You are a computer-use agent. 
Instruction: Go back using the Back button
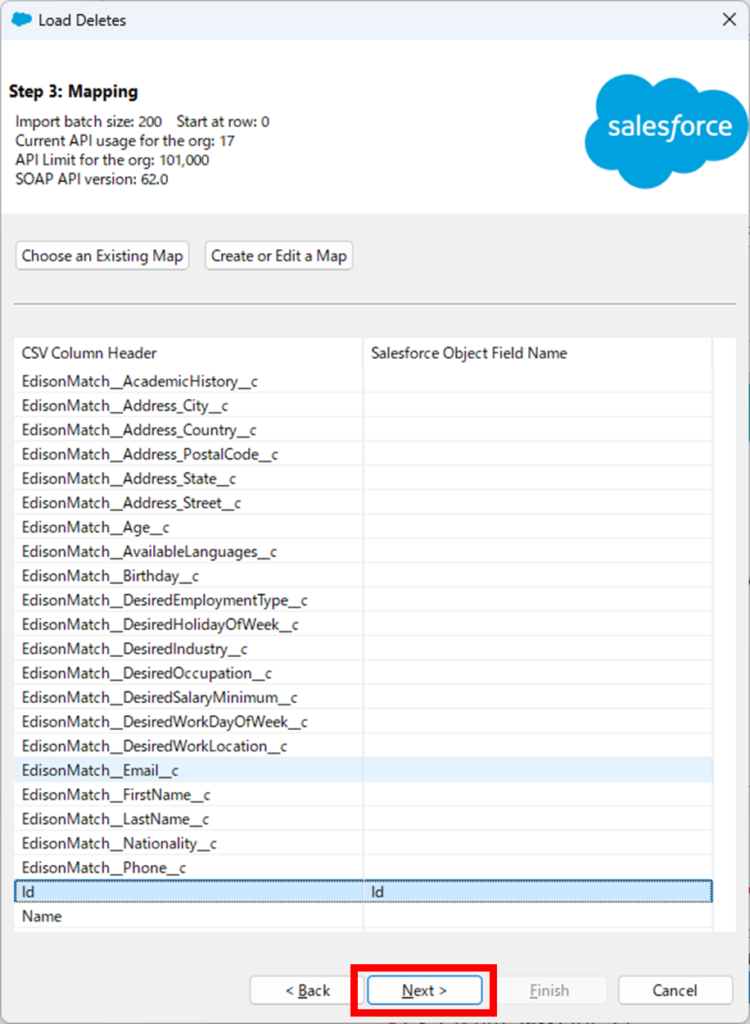pyautogui.click(x=307, y=990)
